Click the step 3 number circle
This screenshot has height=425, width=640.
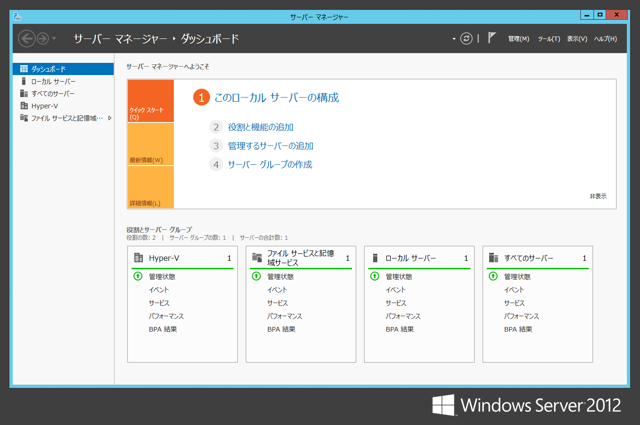click(x=216, y=146)
